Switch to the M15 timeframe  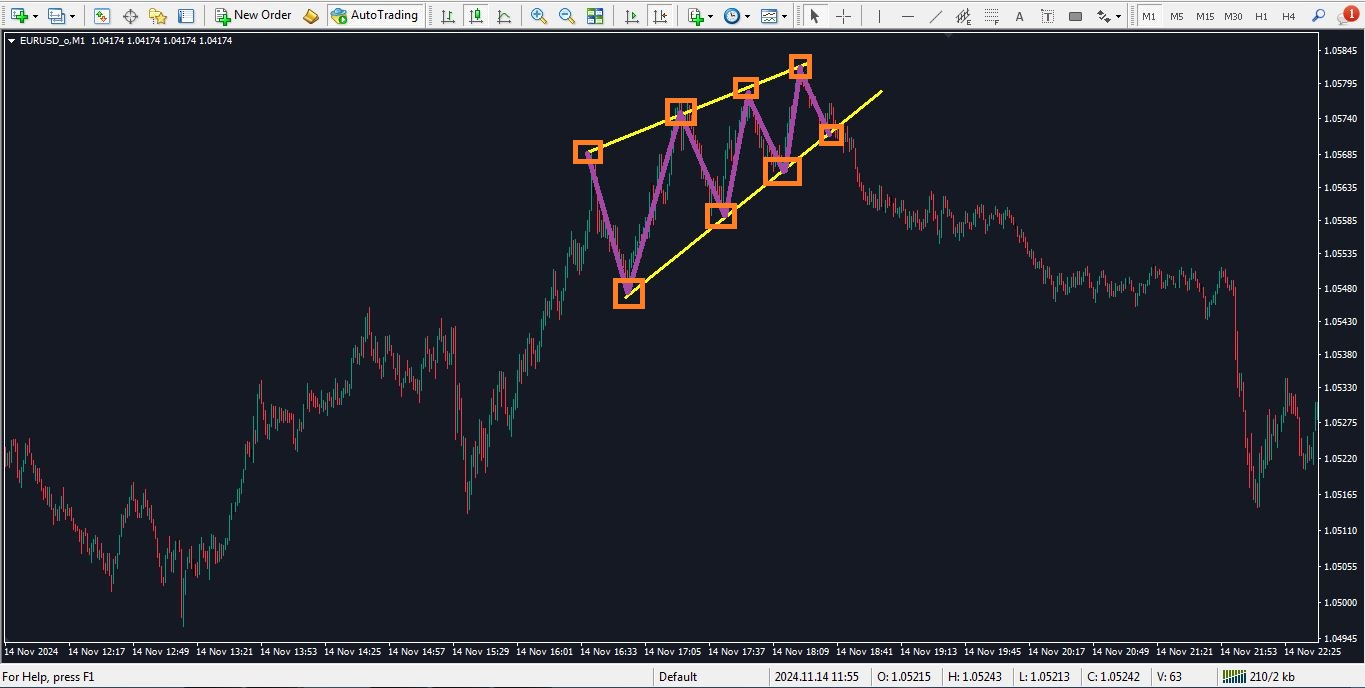(1204, 16)
